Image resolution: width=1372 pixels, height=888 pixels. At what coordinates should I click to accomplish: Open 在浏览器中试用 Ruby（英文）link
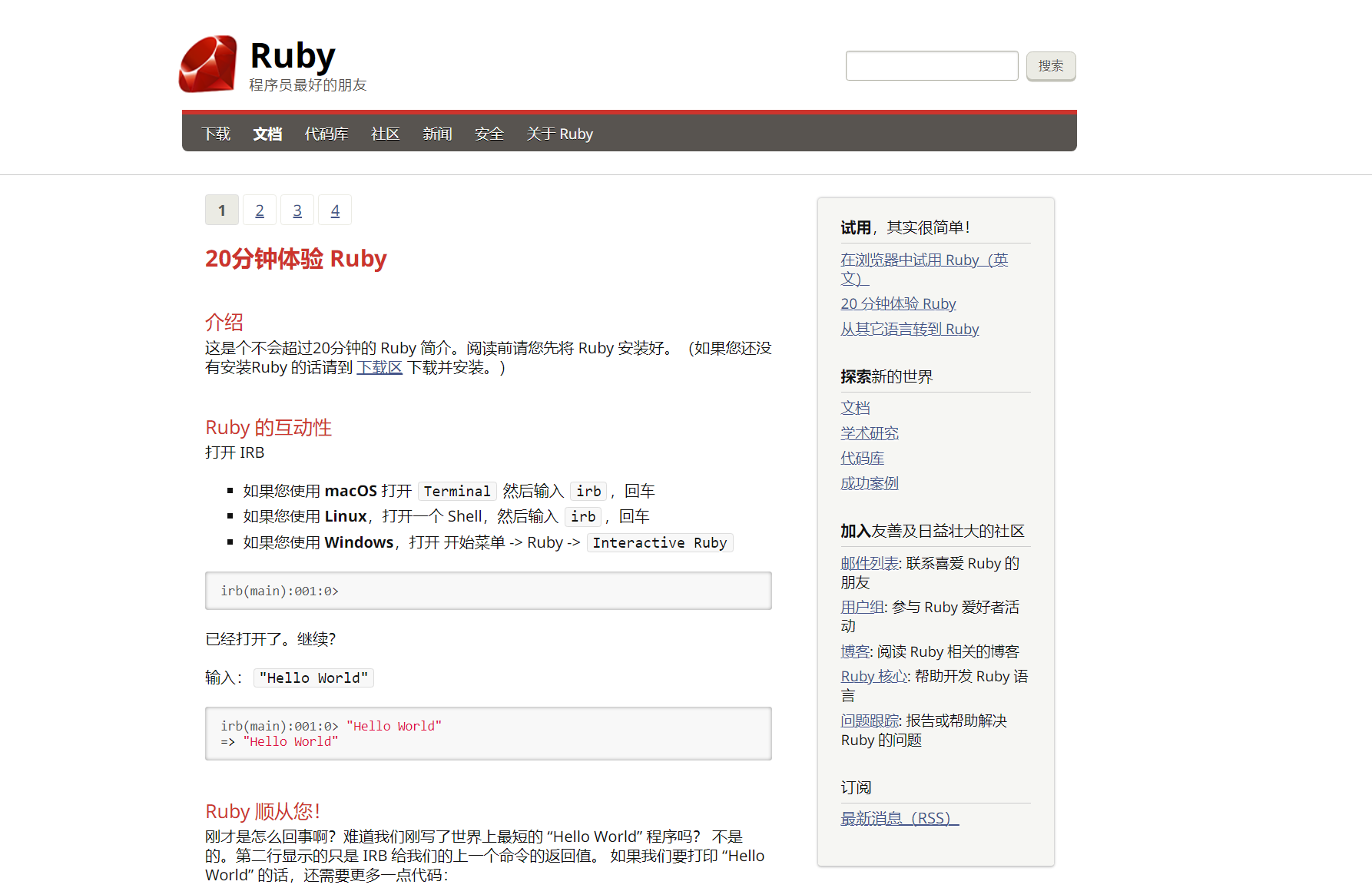tap(924, 269)
